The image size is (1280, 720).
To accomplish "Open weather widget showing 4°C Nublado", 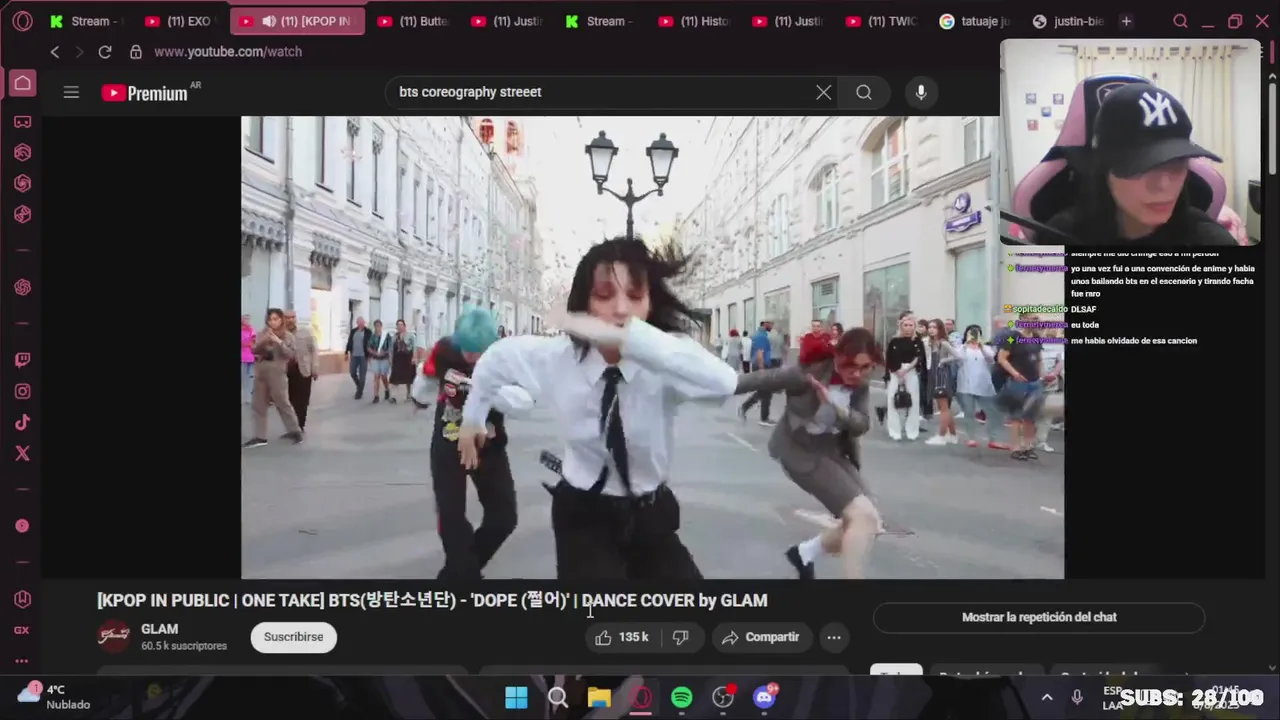I will [x=54, y=697].
